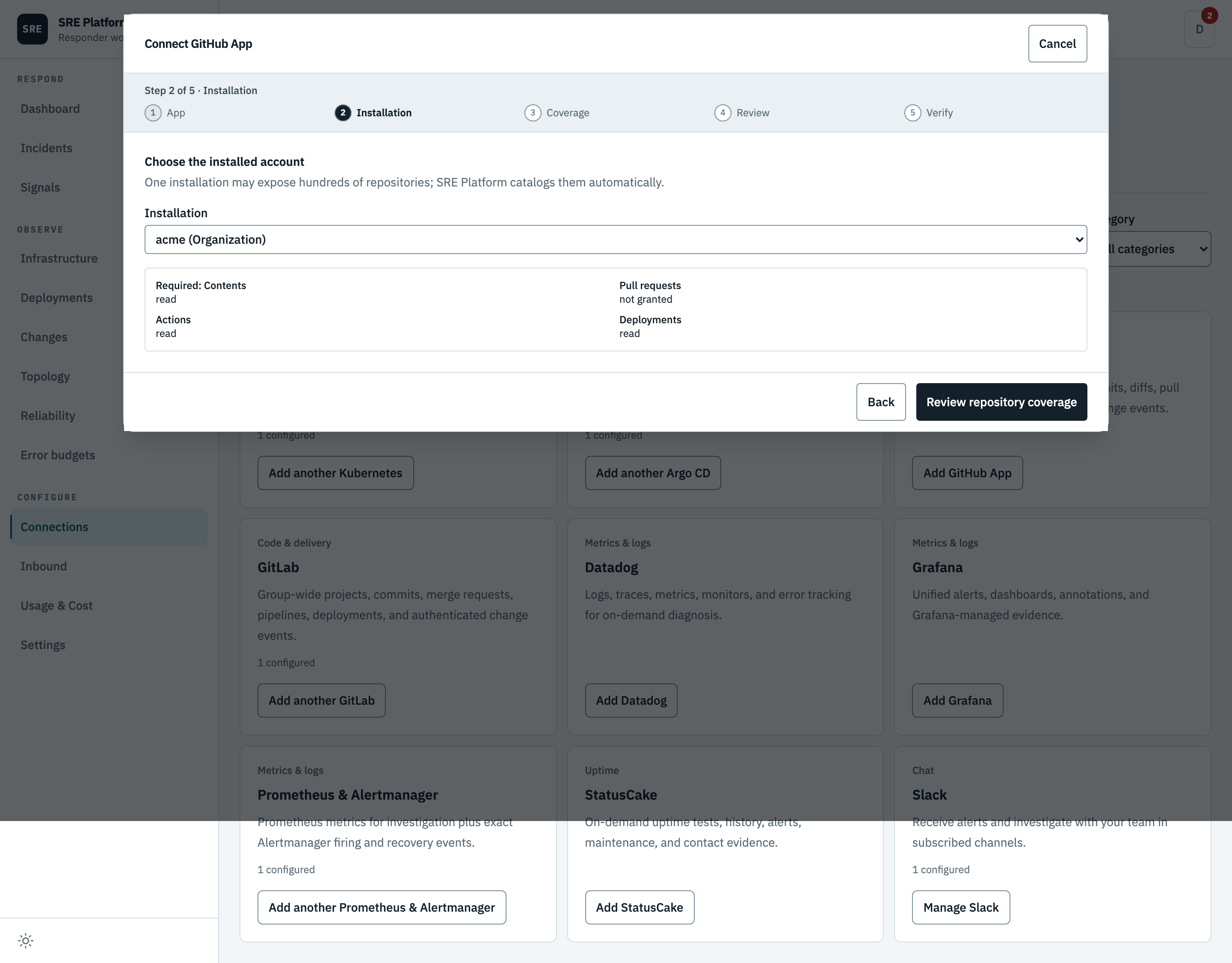Image resolution: width=1232 pixels, height=963 pixels.
Task: Click Add another Argo CD button
Action: tap(653, 473)
